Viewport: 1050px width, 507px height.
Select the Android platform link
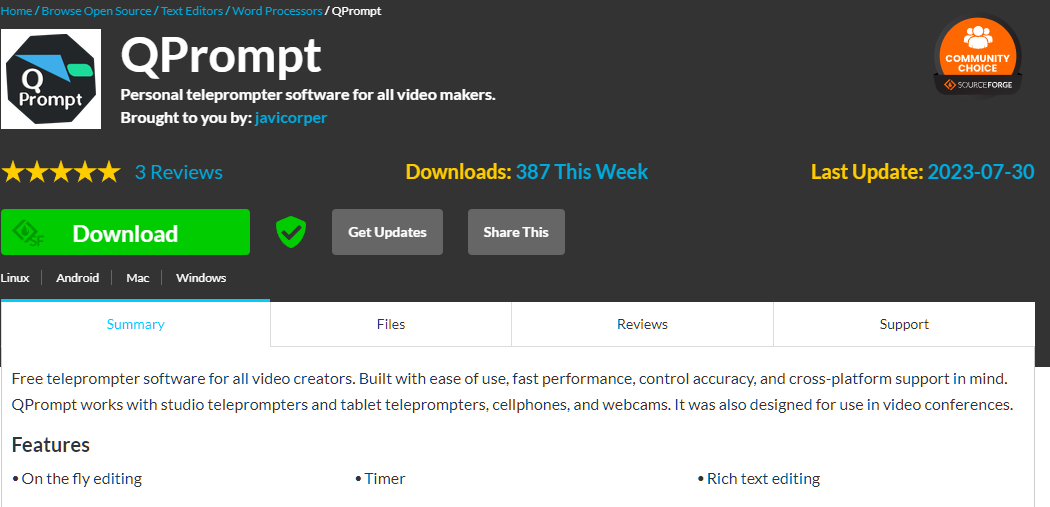click(78, 278)
